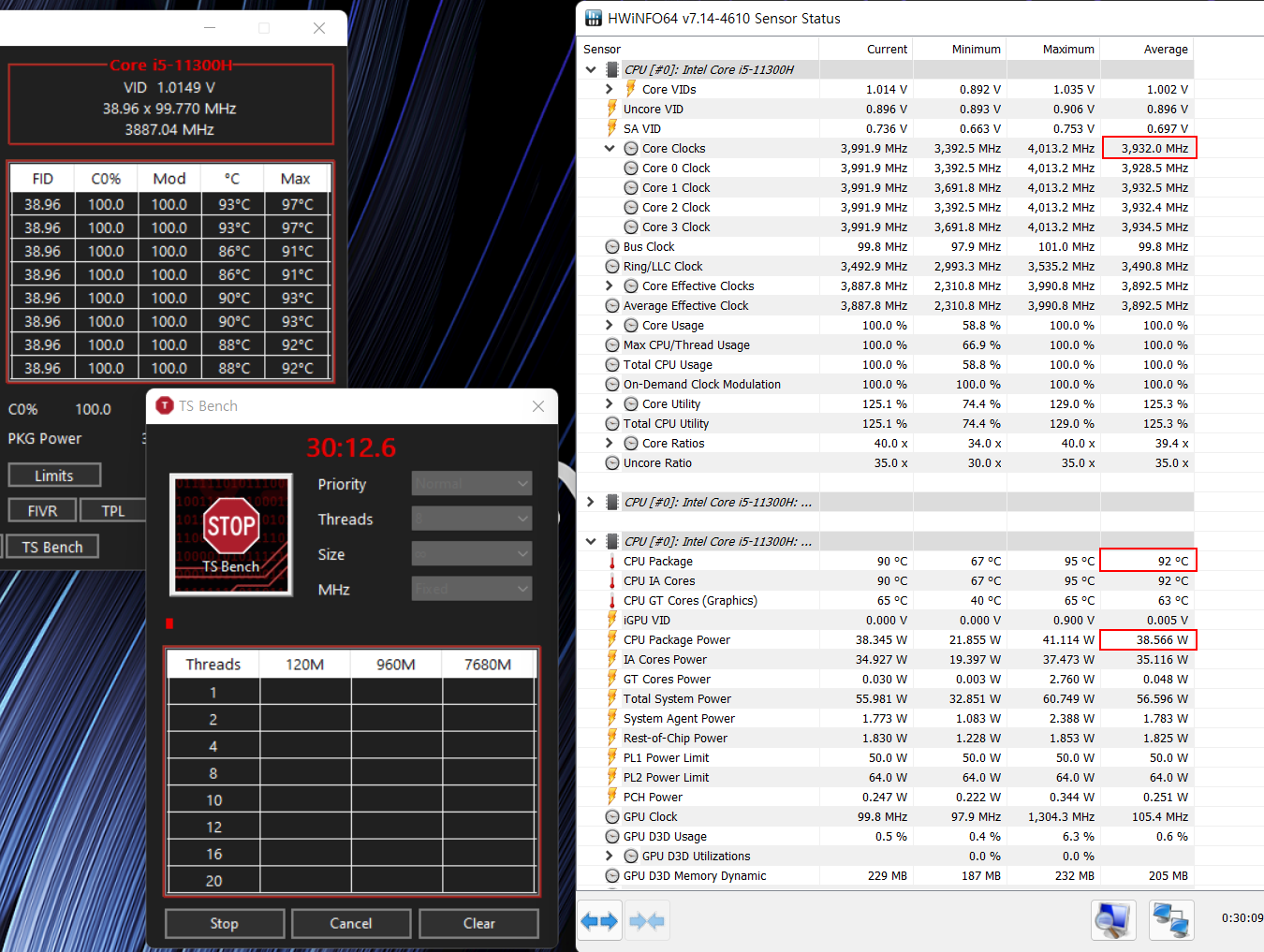Image resolution: width=1264 pixels, height=952 pixels.
Task: Click the lightning icon beside PL1 Power Limit
Action: (612, 758)
